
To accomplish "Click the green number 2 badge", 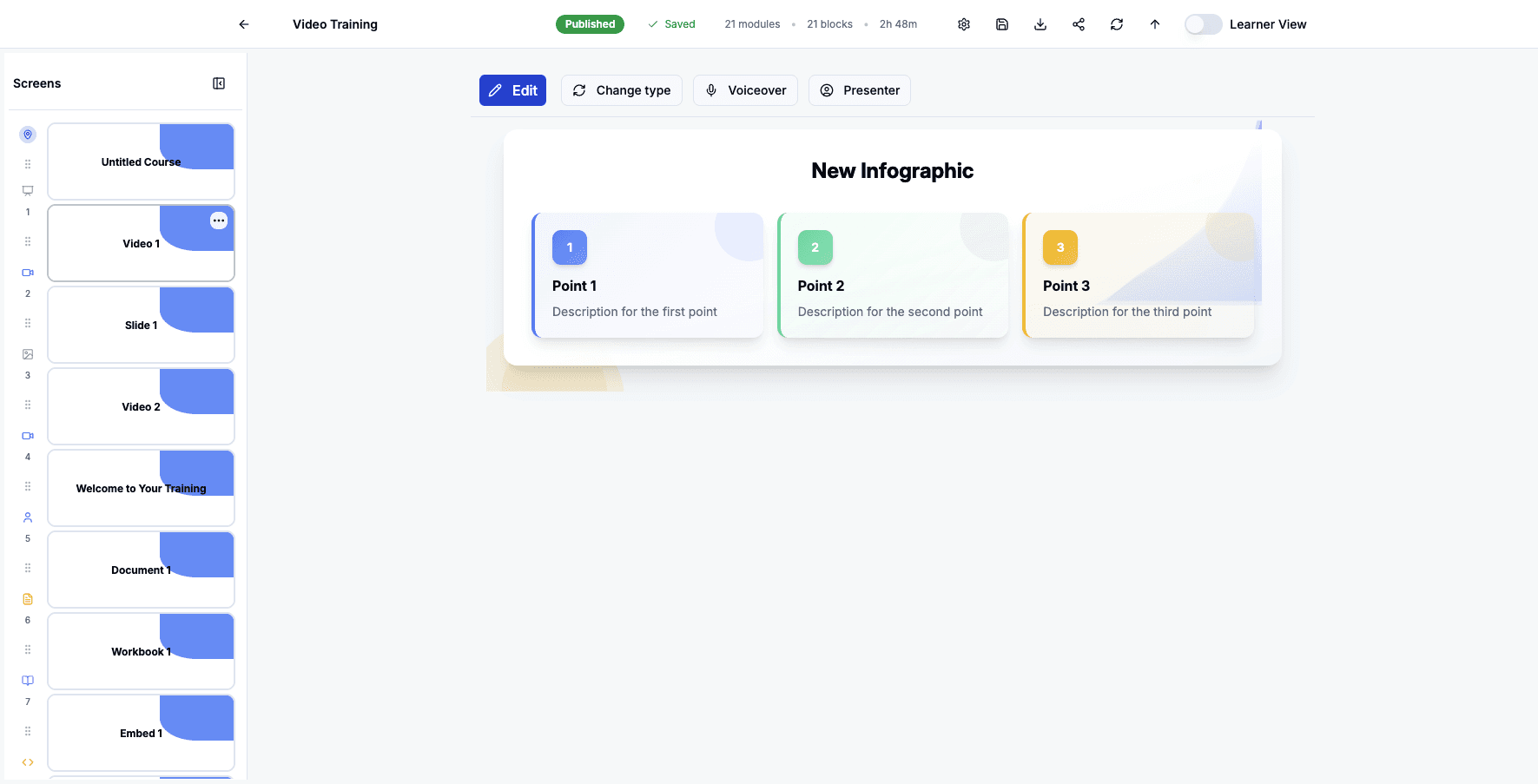I will coord(815,247).
